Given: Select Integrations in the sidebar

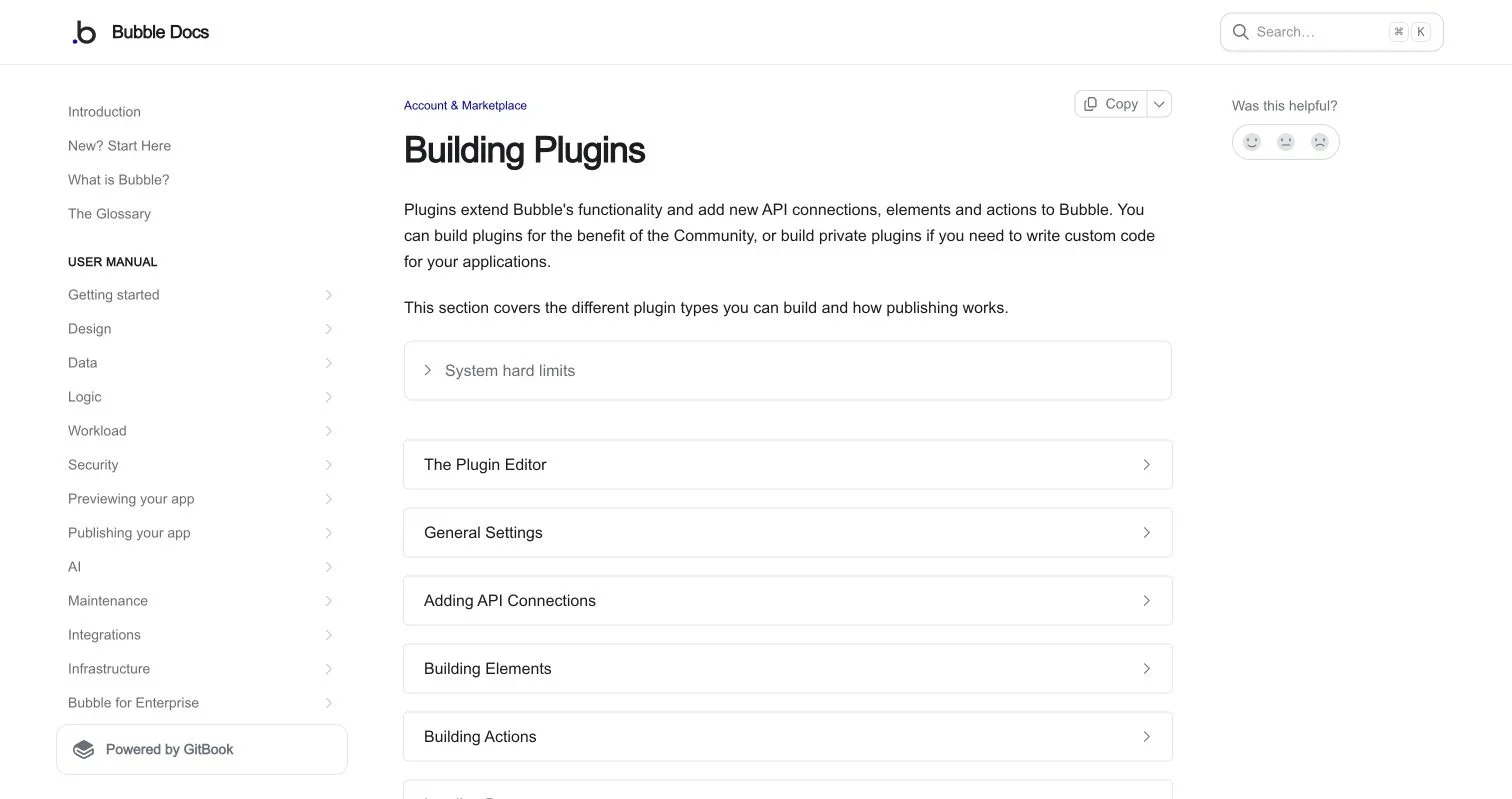Looking at the screenshot, I should (104, 635).
